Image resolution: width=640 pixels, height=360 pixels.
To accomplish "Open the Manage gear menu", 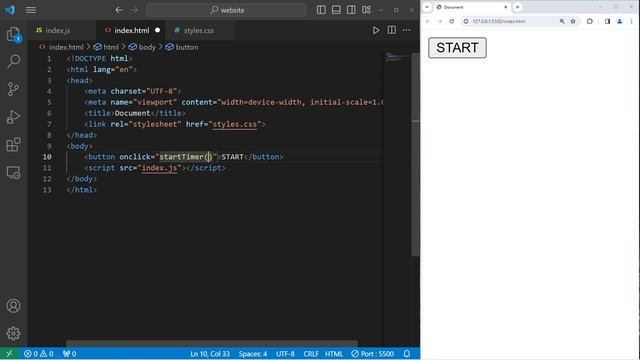I will click(x=13, y=333).
